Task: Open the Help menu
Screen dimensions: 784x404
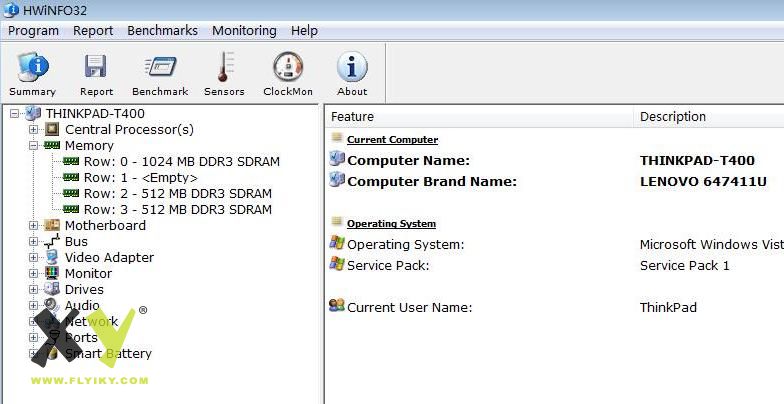Action: point(304,31)
